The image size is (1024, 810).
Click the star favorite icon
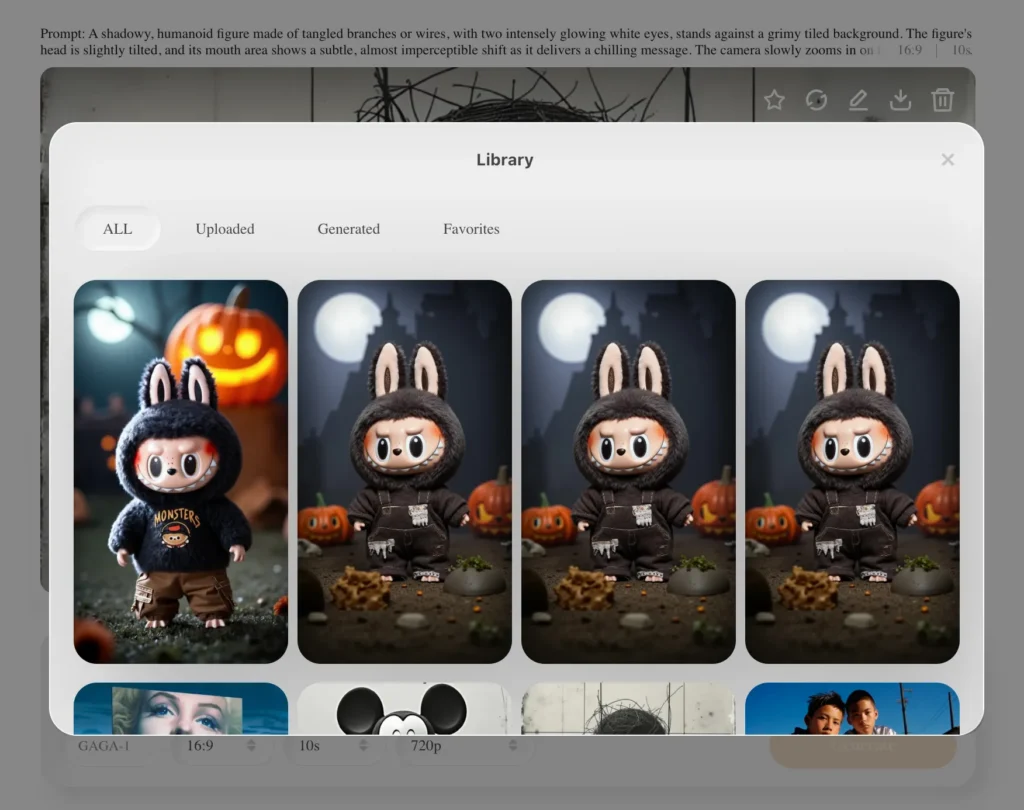pos(774,100)
